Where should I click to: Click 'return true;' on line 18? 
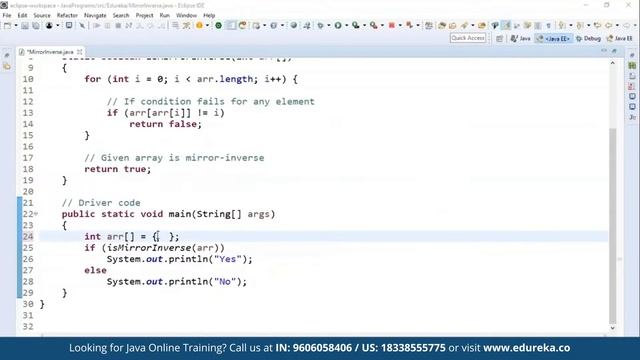click(118, 169)
